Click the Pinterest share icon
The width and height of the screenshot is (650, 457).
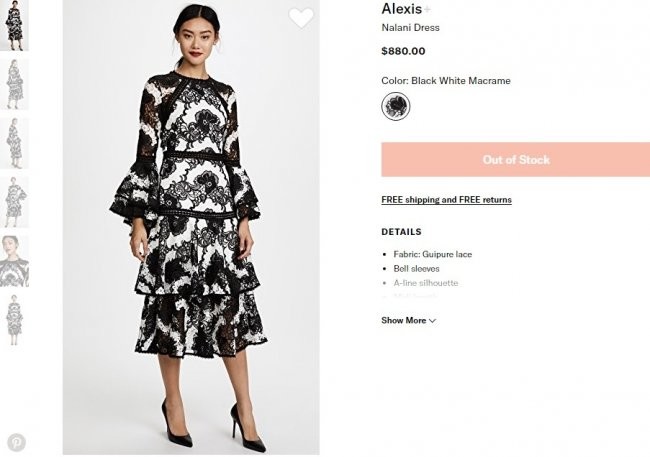tap(17, 442)
